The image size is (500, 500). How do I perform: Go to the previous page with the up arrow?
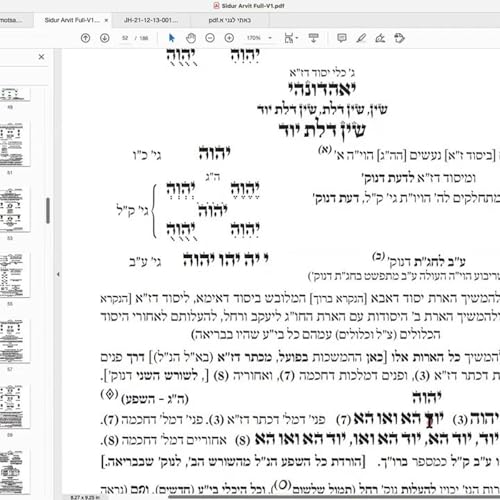(x=86, y=38)
